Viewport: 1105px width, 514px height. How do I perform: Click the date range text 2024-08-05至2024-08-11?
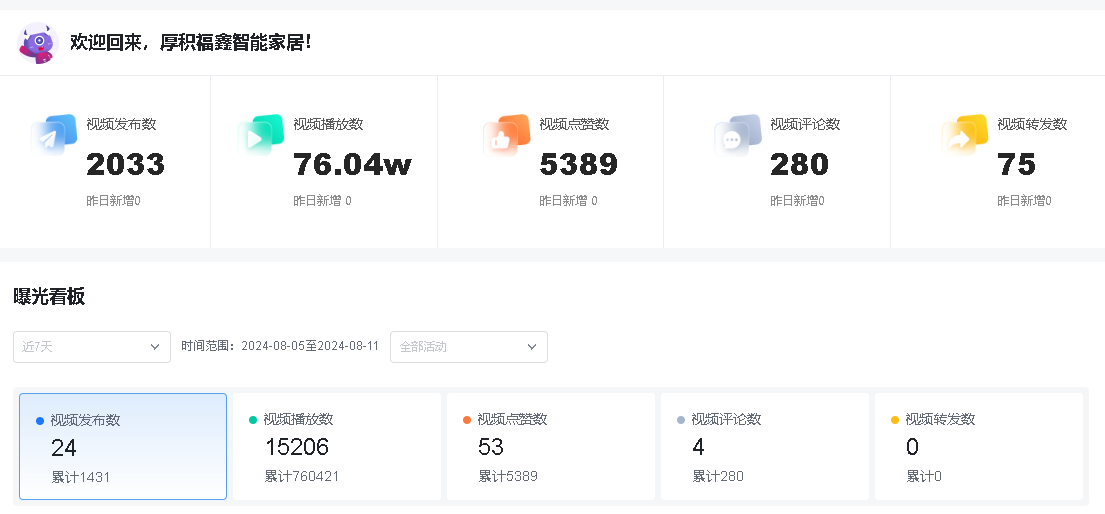point(310,347)
